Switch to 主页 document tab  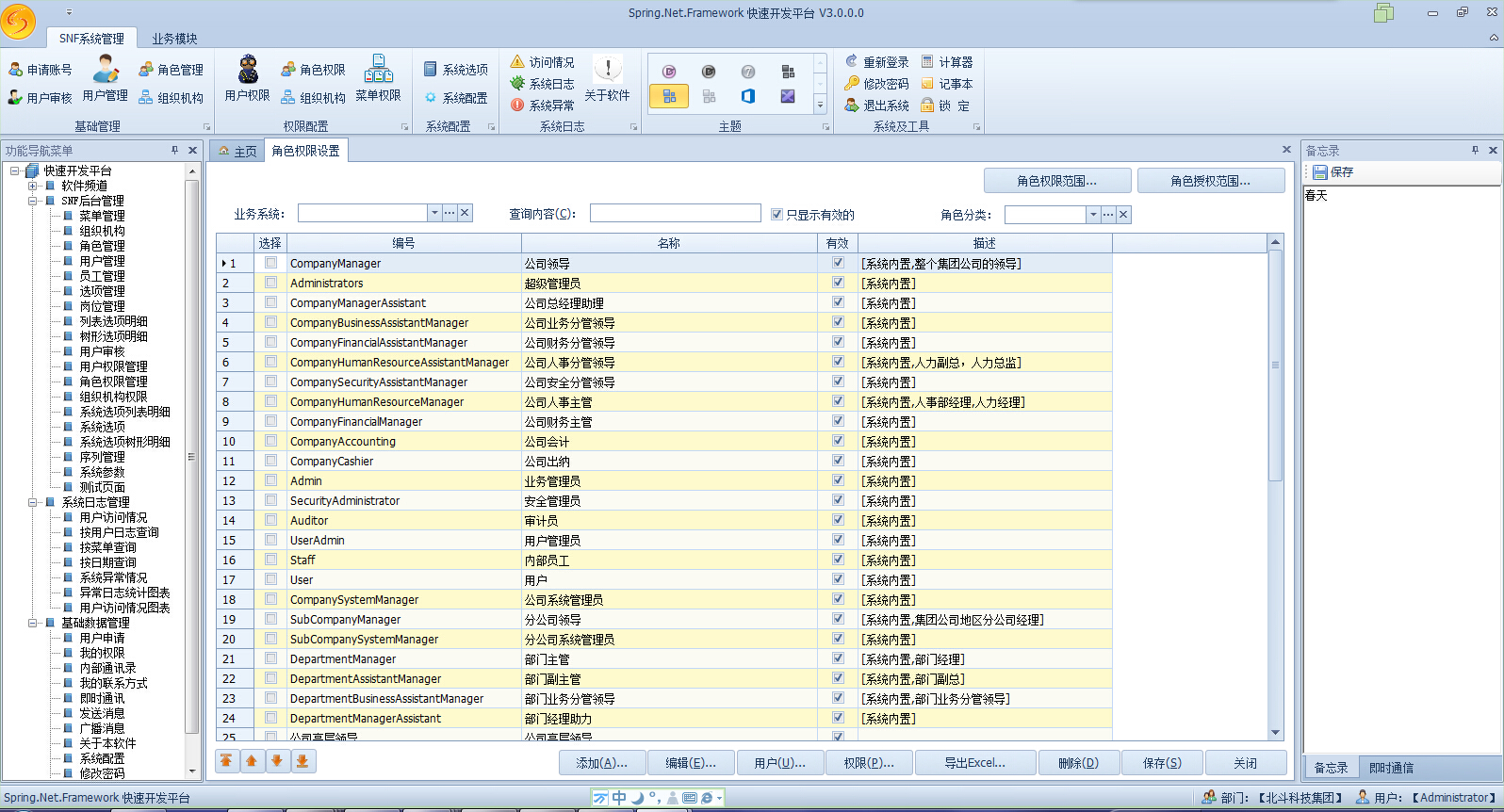(x=237, y=151)
